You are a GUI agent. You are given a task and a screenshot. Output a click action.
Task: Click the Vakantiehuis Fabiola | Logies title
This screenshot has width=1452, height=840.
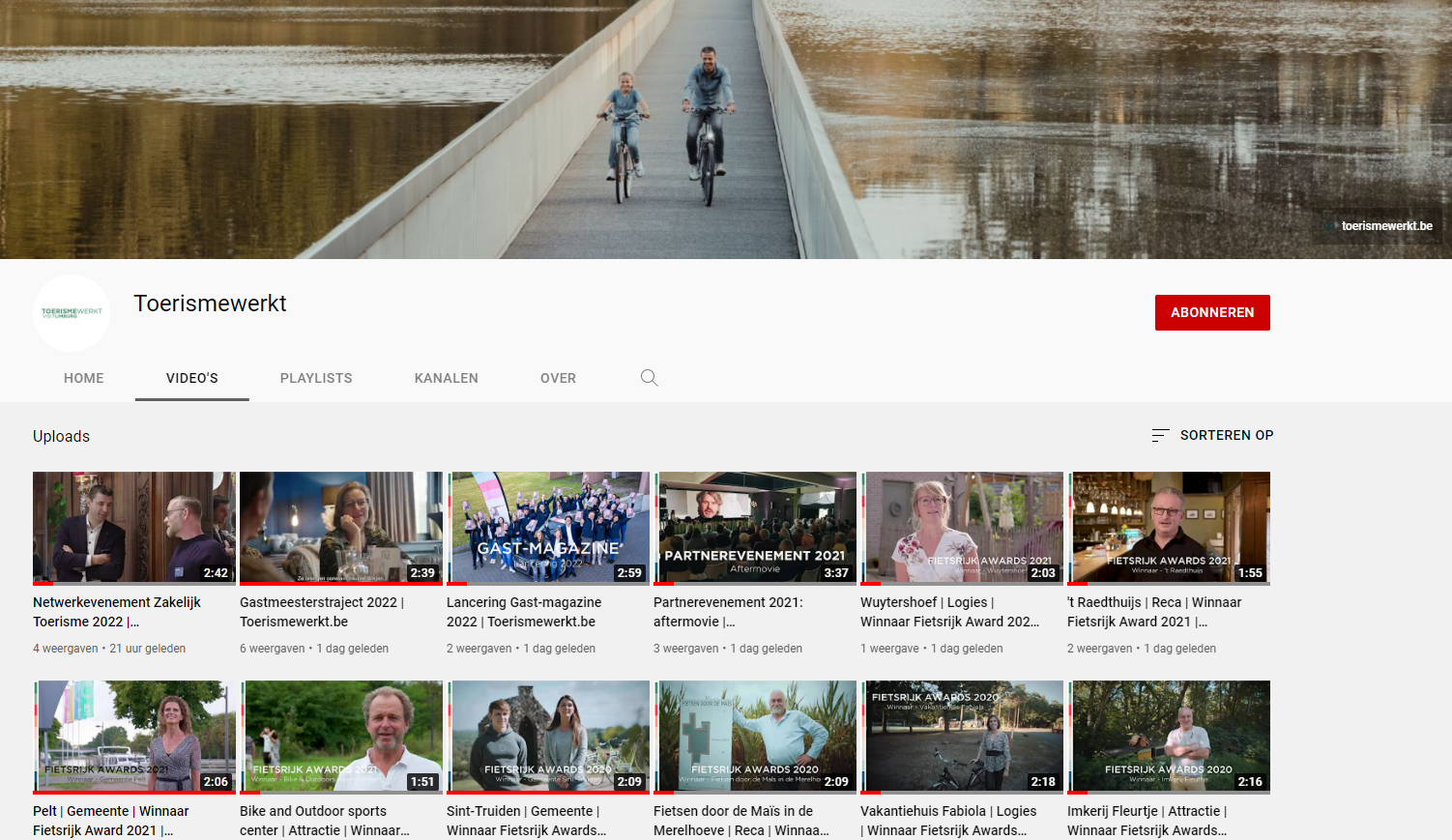(948, 821)
